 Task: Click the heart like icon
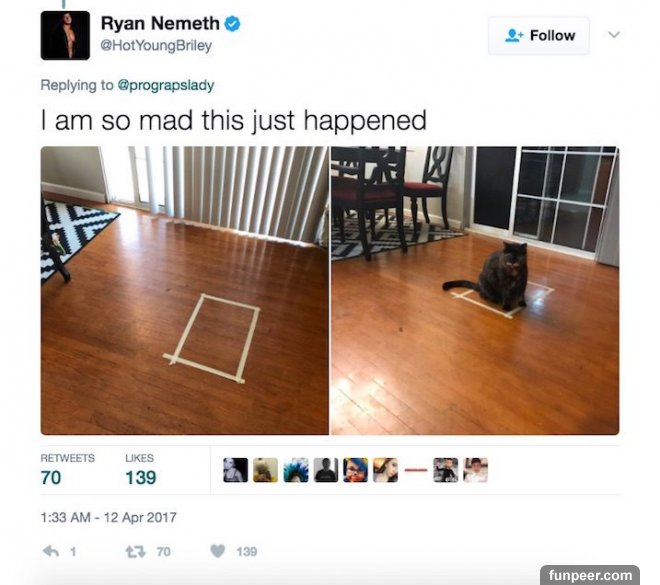[x=218, y=551]
